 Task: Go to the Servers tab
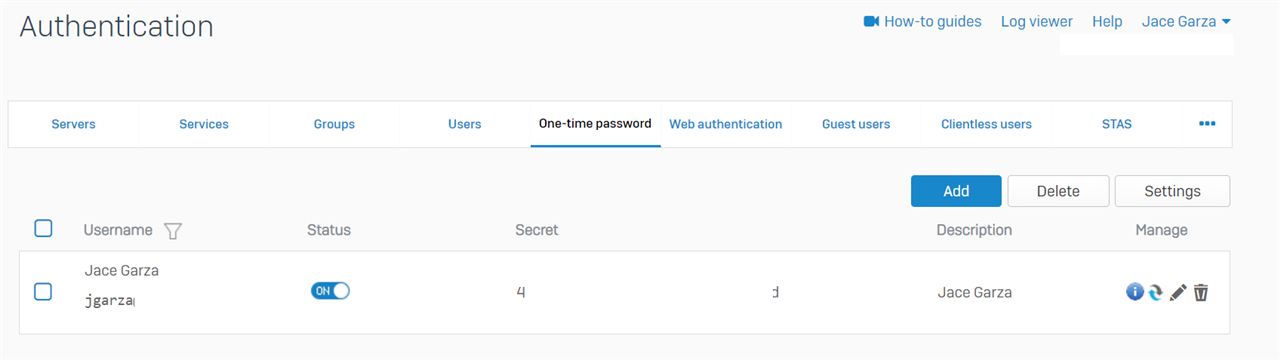pos(74,124)
